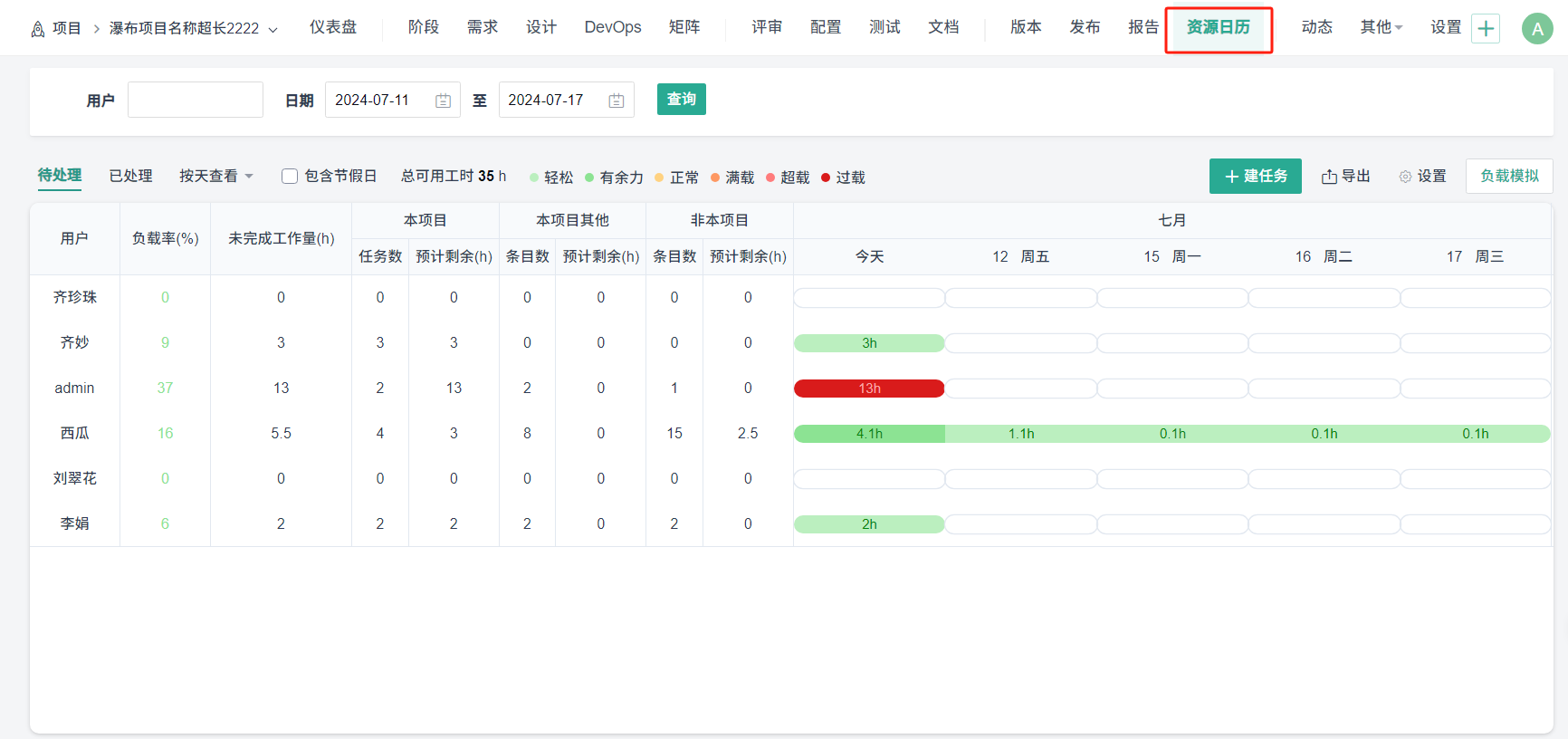Open the start date calendar icon

(443, 101)
